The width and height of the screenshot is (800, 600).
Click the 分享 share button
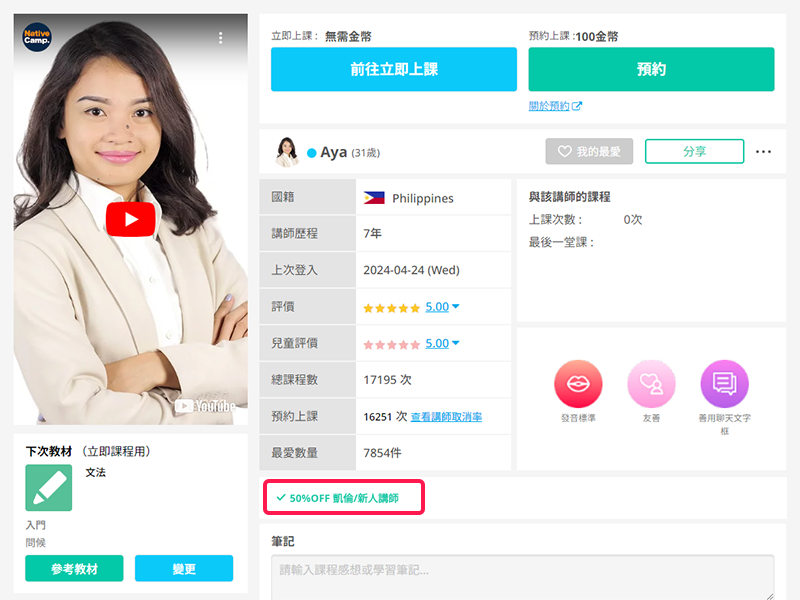[694, 152]
